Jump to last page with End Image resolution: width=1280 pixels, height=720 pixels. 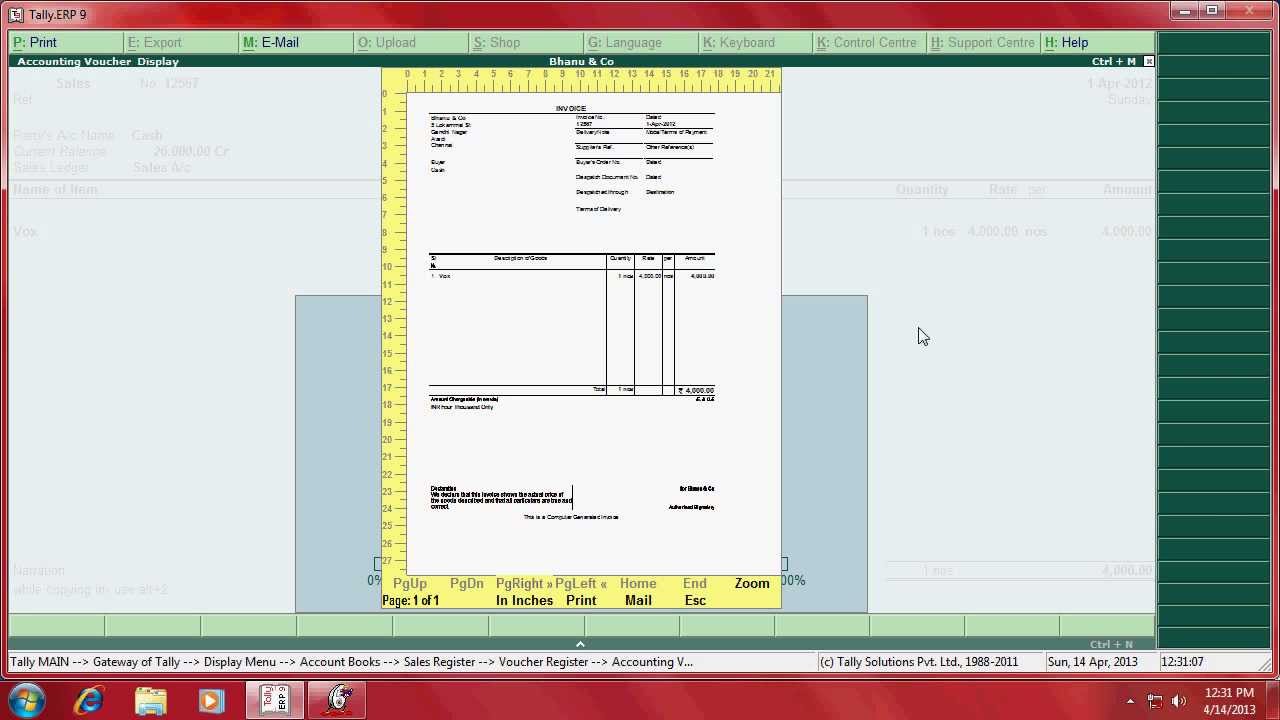[x=695, y=584]
